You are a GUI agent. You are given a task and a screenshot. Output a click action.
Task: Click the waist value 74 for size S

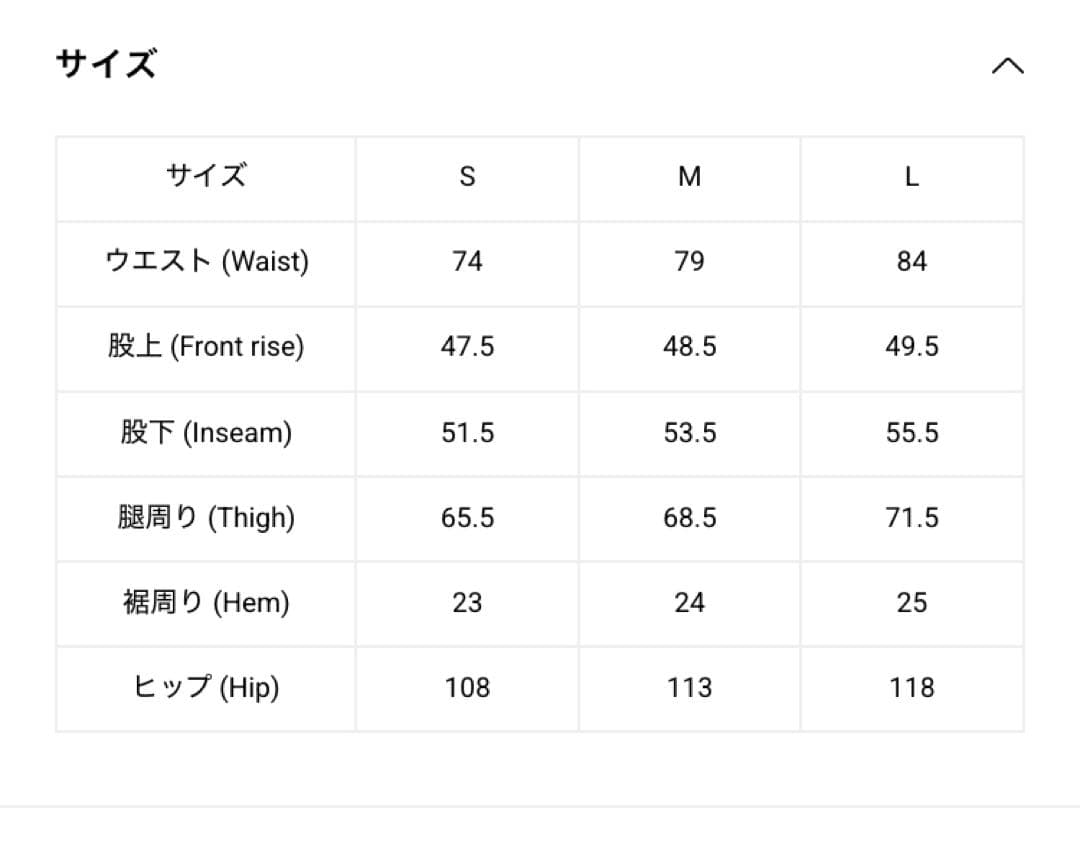point(467,262)
